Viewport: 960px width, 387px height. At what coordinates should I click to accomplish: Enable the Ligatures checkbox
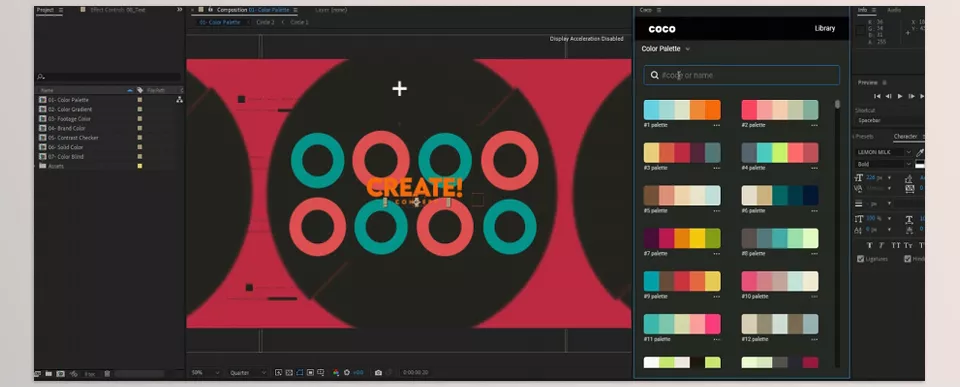861,259
